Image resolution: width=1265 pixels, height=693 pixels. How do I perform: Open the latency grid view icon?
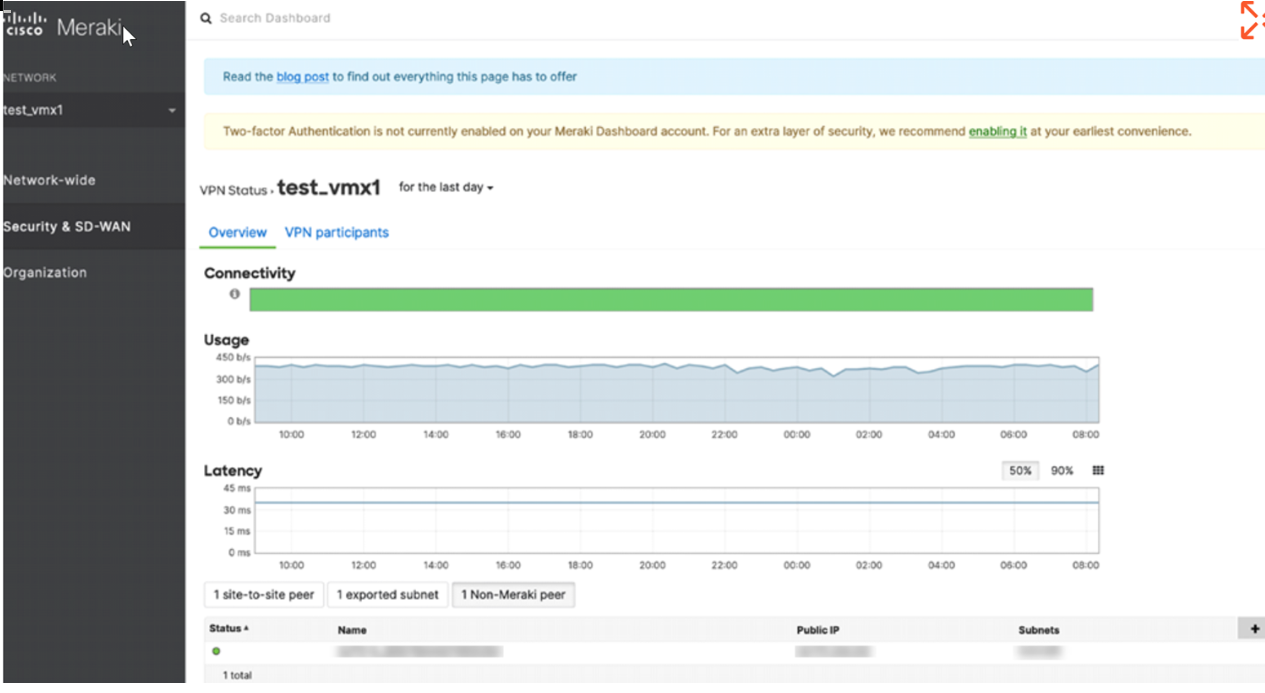click(1098, 471)
